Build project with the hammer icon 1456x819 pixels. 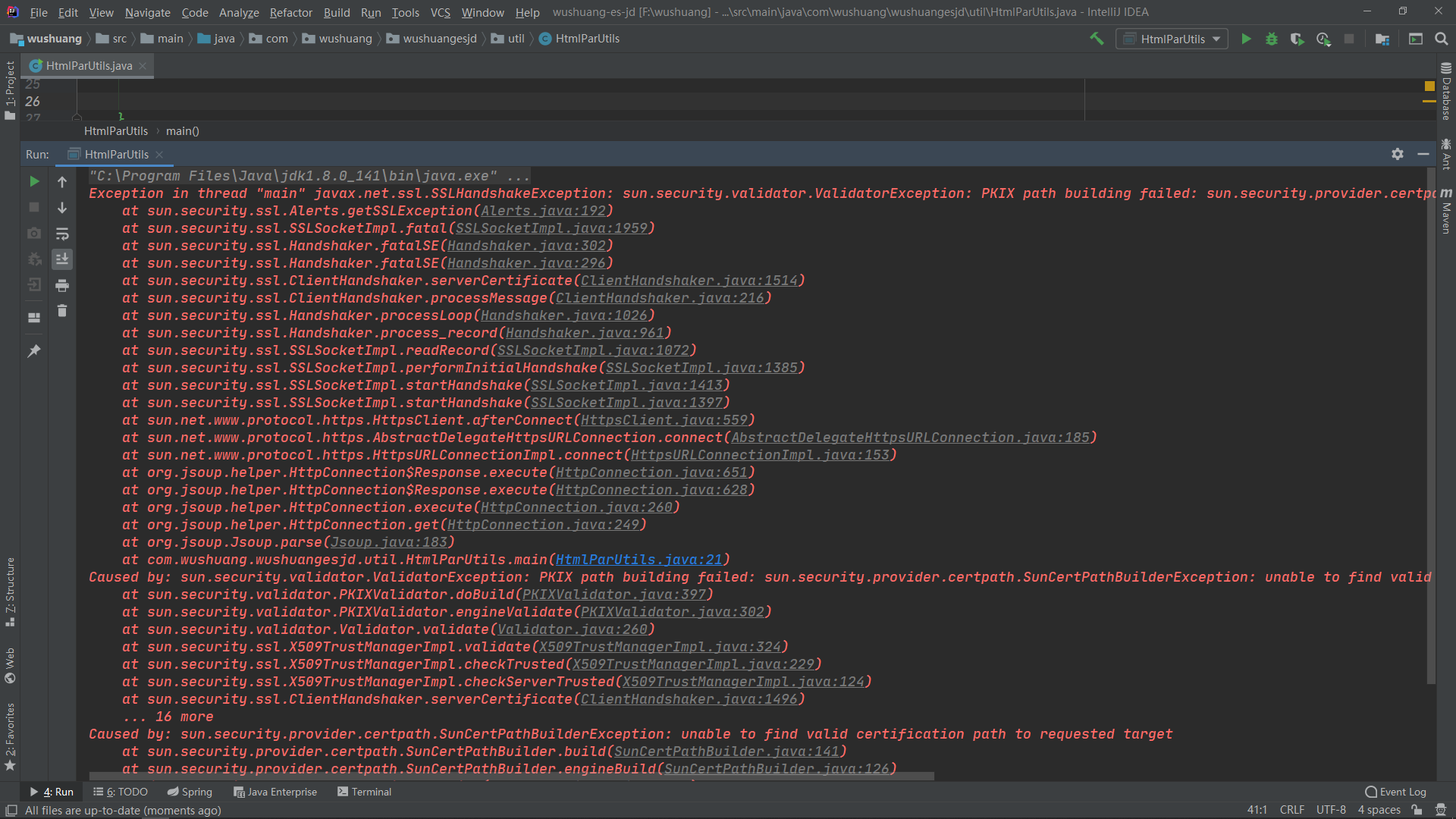(x=1097, y=39)
